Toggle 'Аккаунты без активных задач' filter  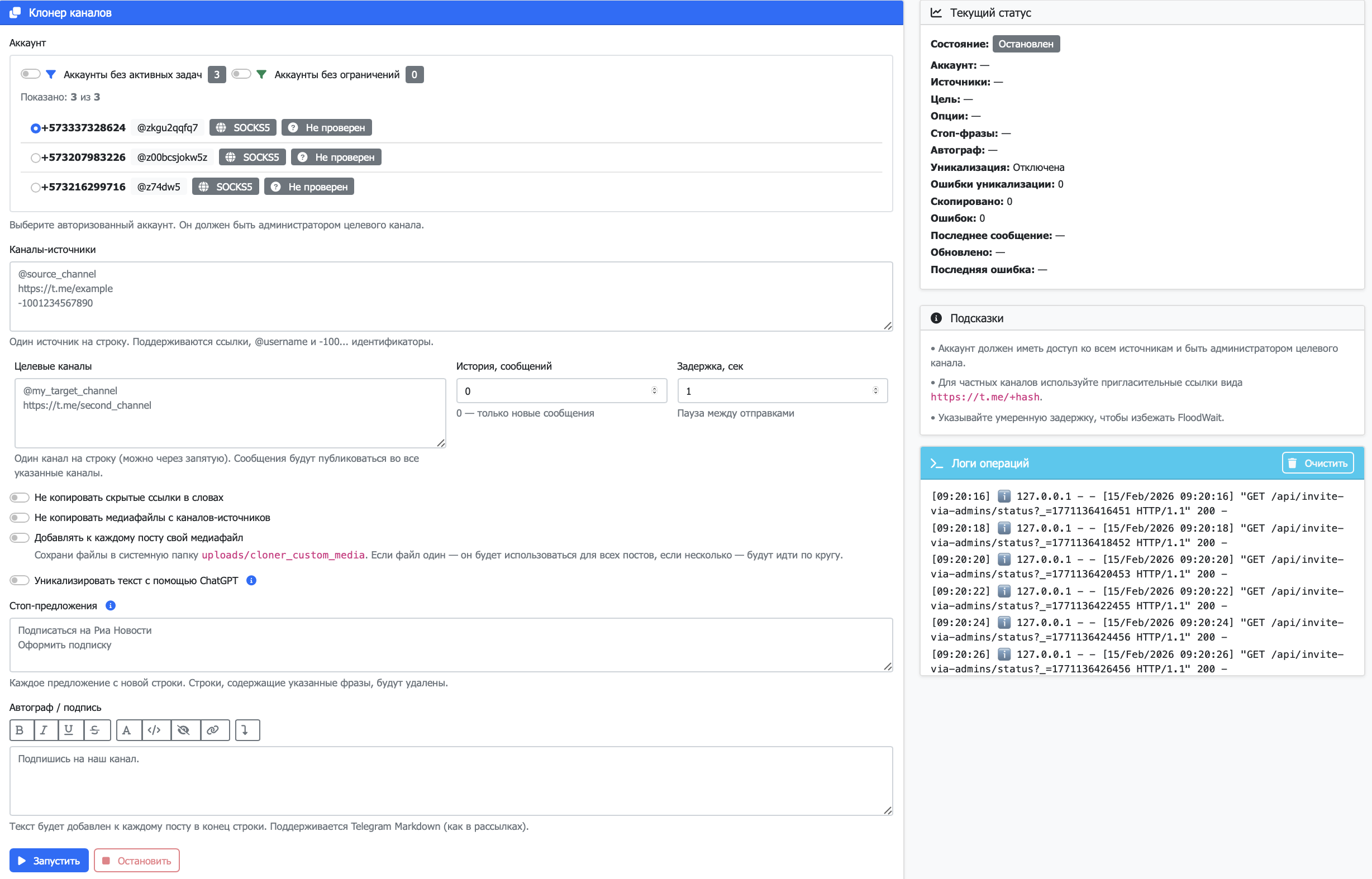(30, 74)
